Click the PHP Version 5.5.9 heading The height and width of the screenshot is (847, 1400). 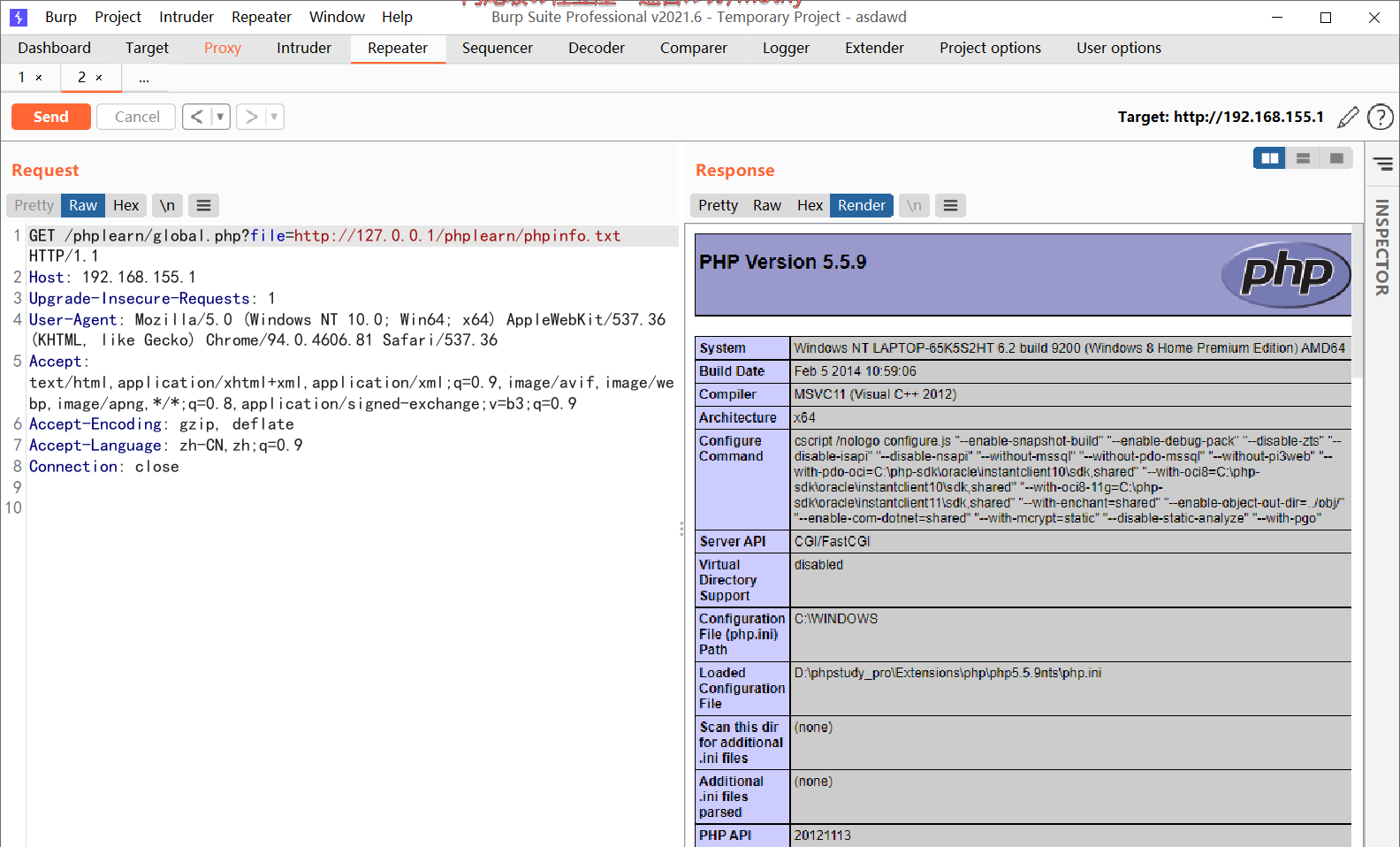(783, 262)
